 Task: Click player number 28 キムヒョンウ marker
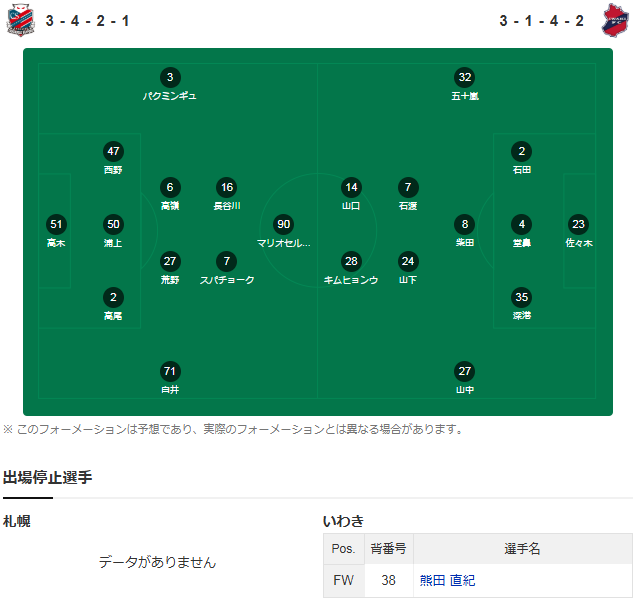click(351, 262)
